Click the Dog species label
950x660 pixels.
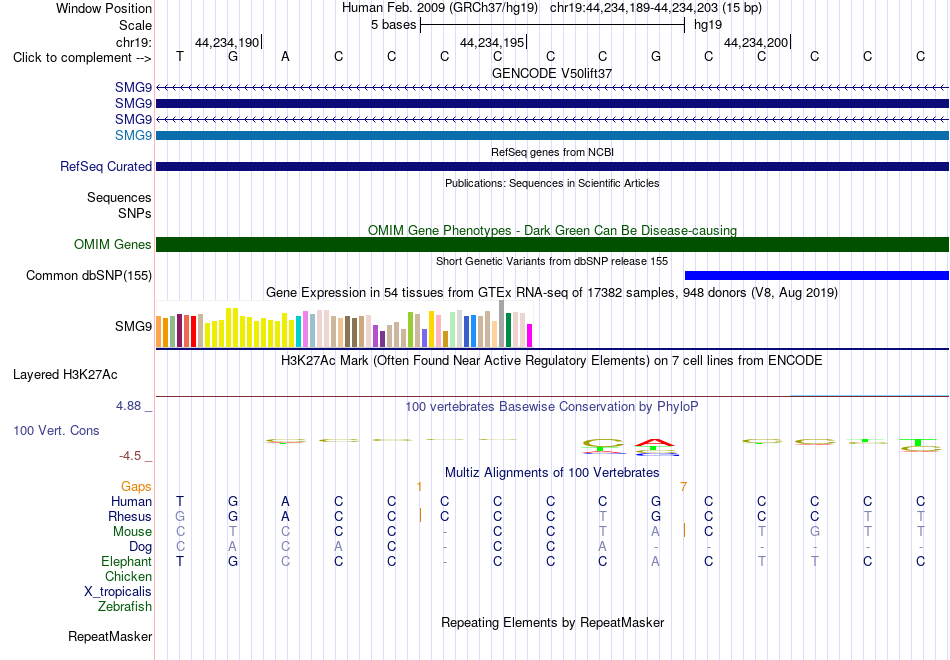140,547
